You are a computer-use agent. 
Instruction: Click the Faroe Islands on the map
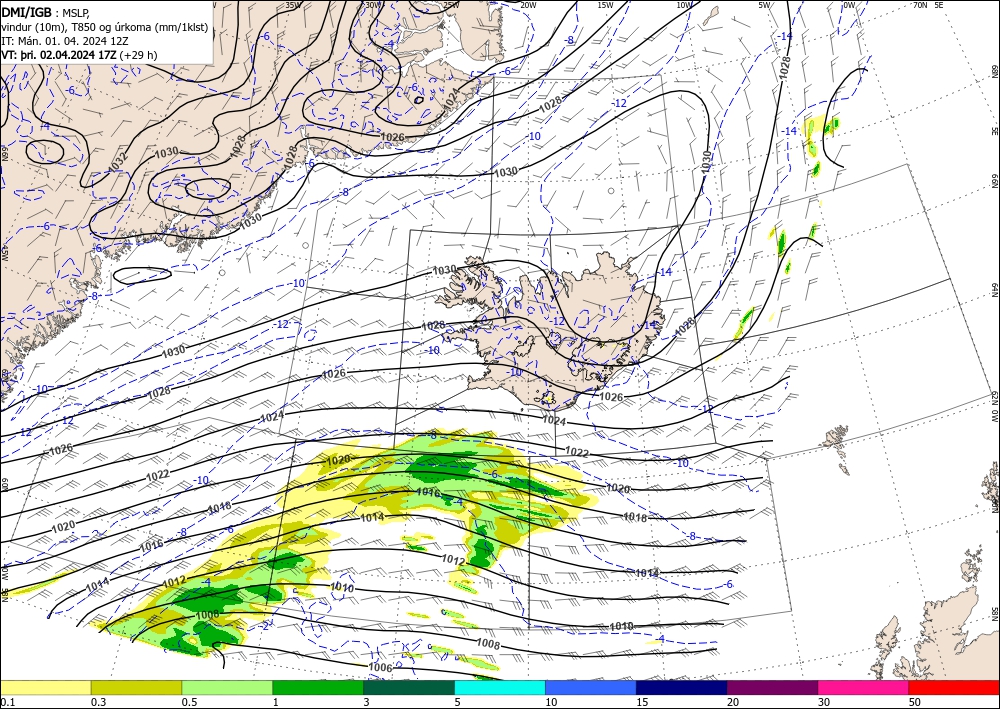837,446
